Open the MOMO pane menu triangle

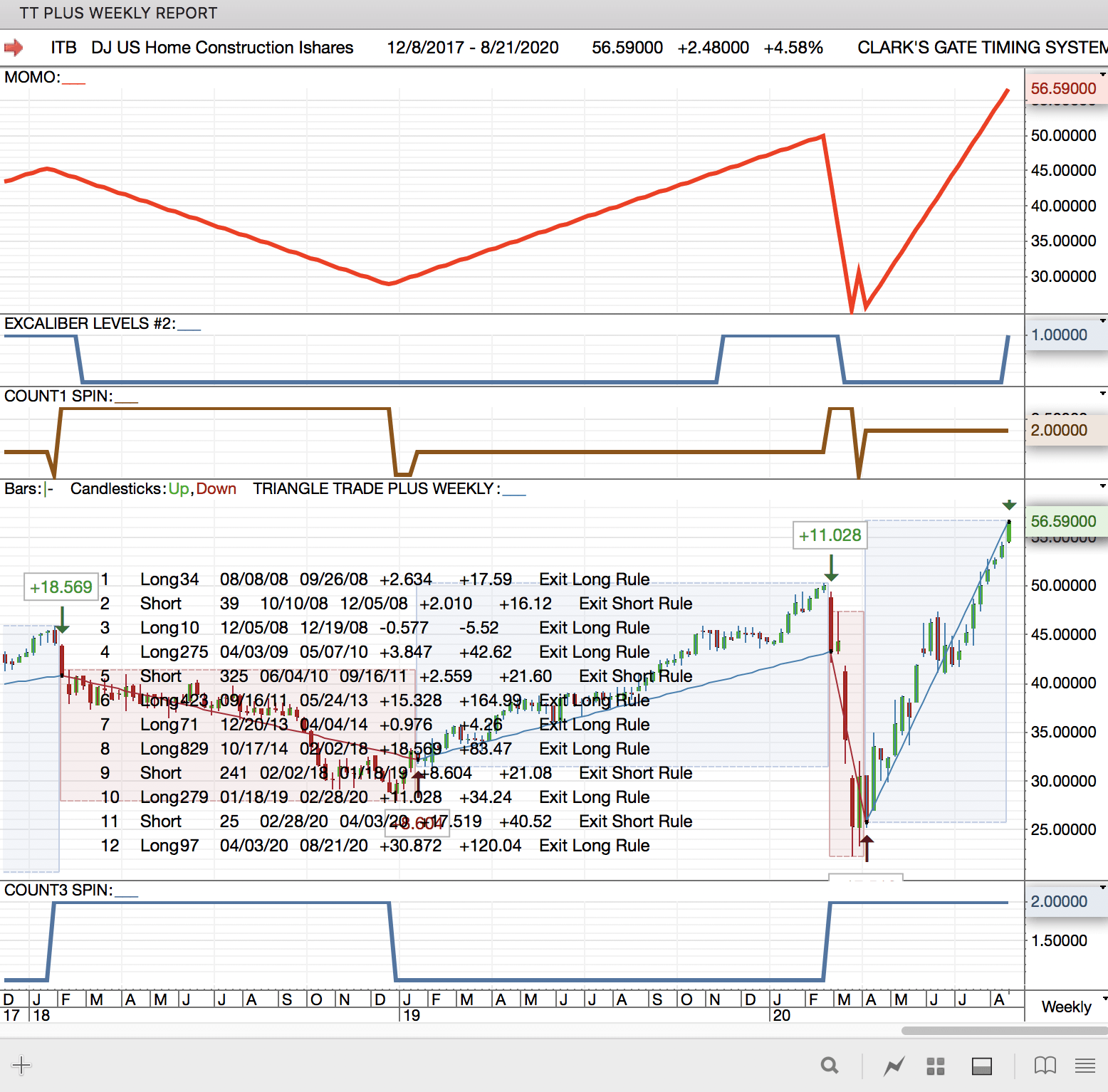pyautogui.click(x=1103, y=74)
